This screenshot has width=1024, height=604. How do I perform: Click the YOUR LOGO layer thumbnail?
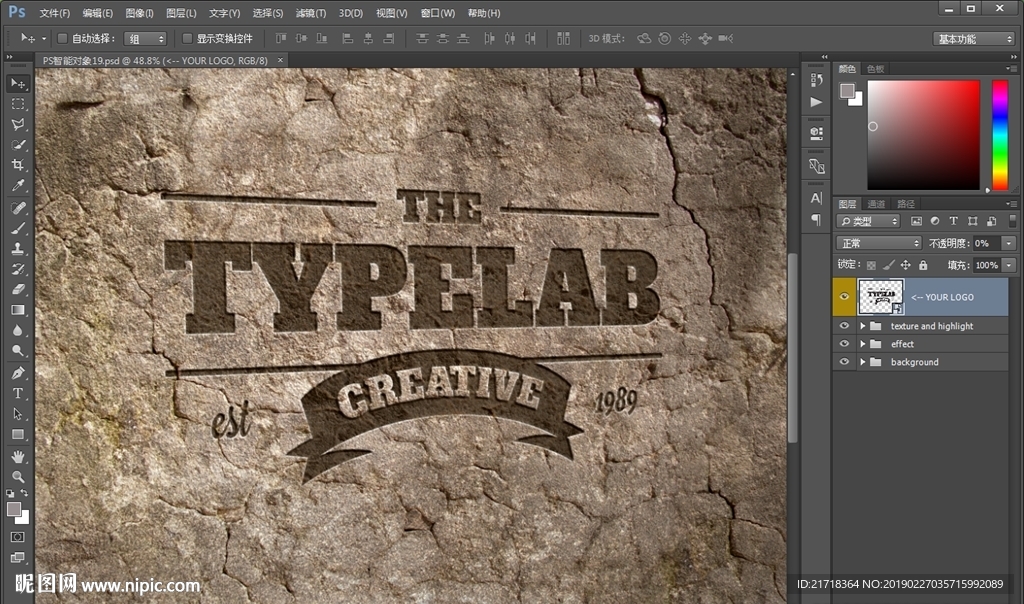pos(880,297)
